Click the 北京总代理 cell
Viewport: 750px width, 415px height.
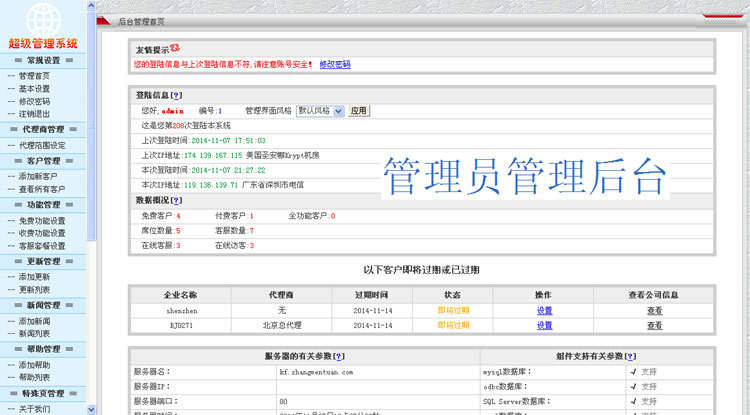pyautogui.click(x=282, y=325)
